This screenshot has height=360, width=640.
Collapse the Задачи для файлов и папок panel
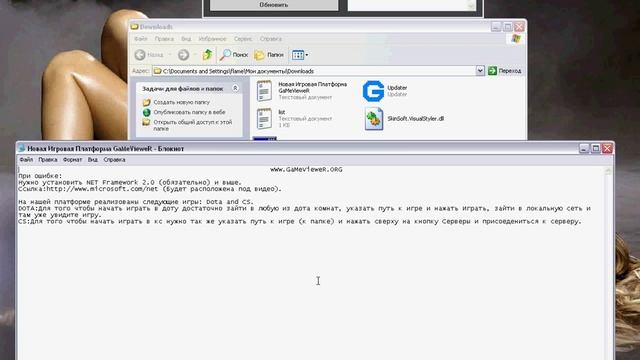point(235,88)
